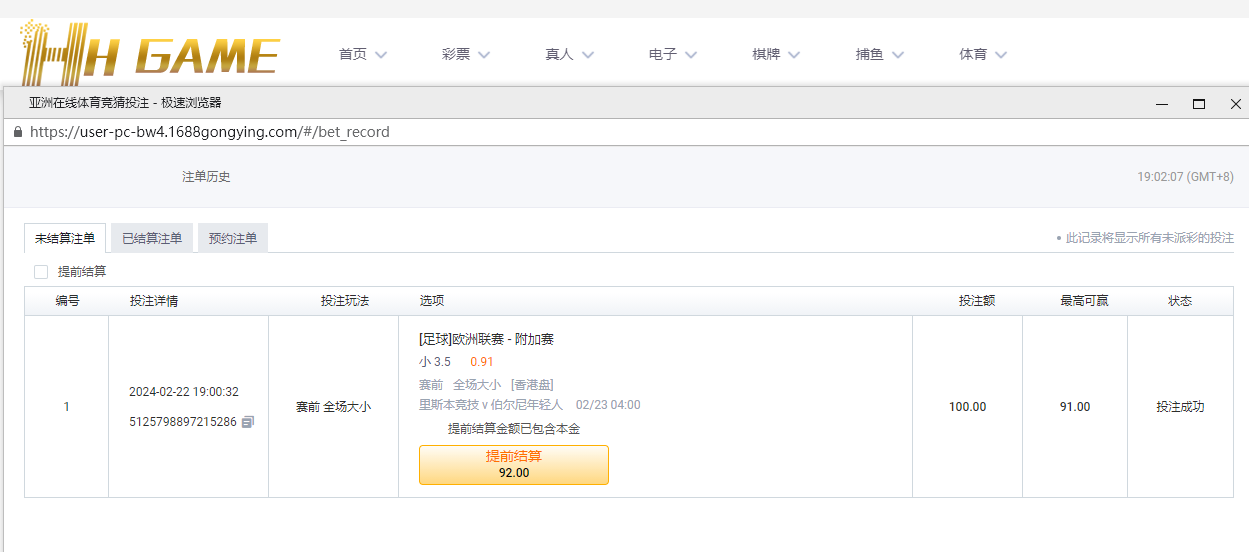Open the 真人 dropdown arrow
Image resolution: width=1249 pixels, height=552 pixels.
coord(588,55)
